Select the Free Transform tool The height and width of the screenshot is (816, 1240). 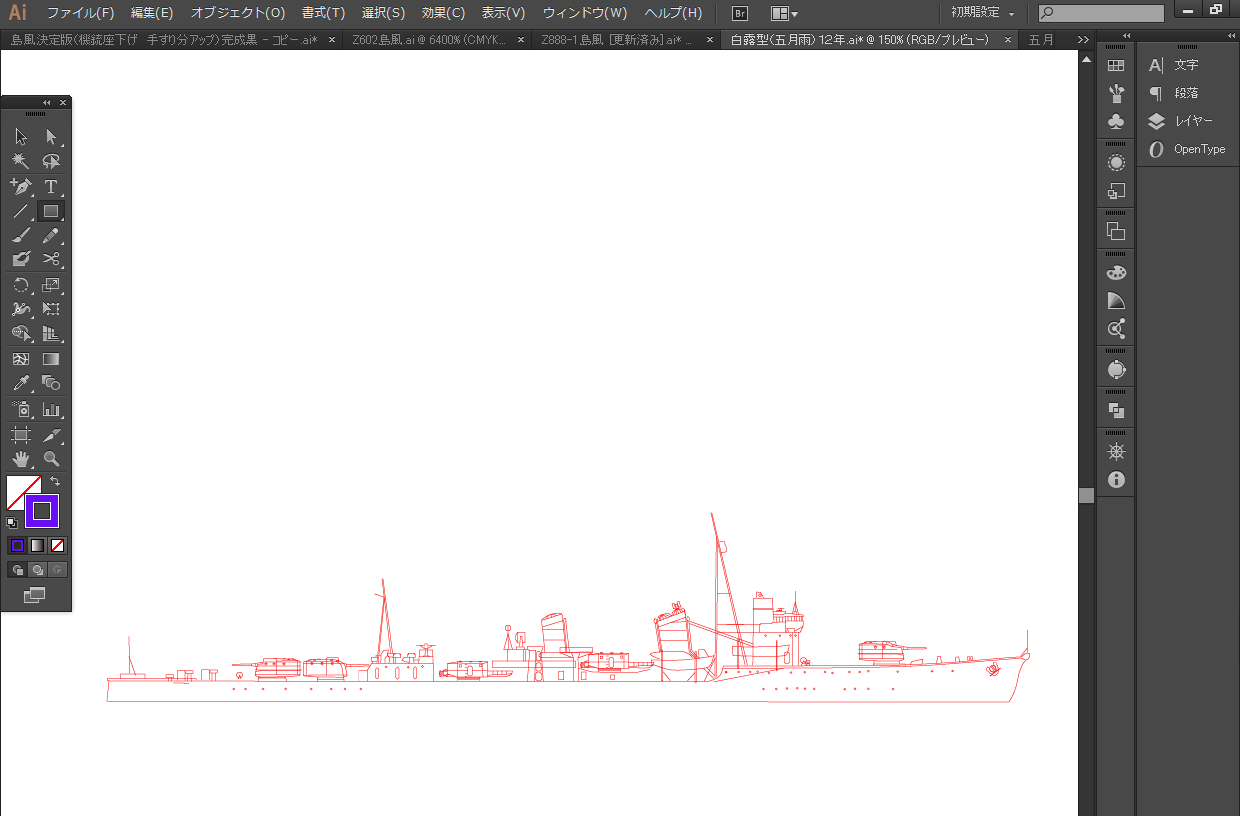51,309
